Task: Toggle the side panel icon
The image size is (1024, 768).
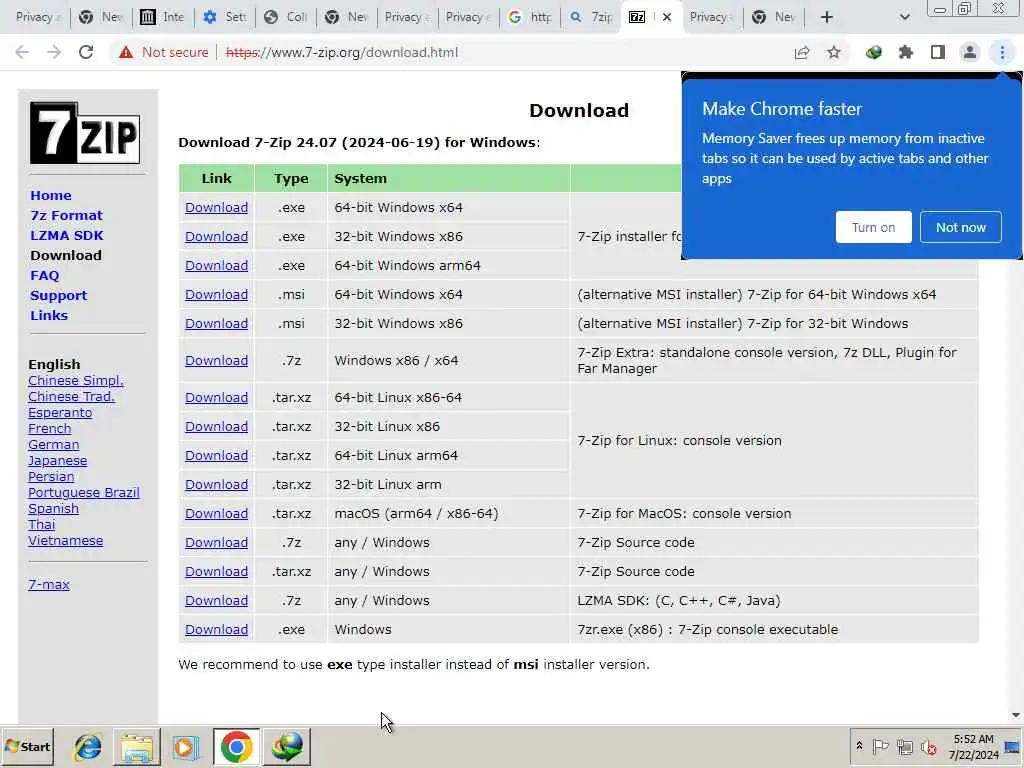Action: [938, 52]
